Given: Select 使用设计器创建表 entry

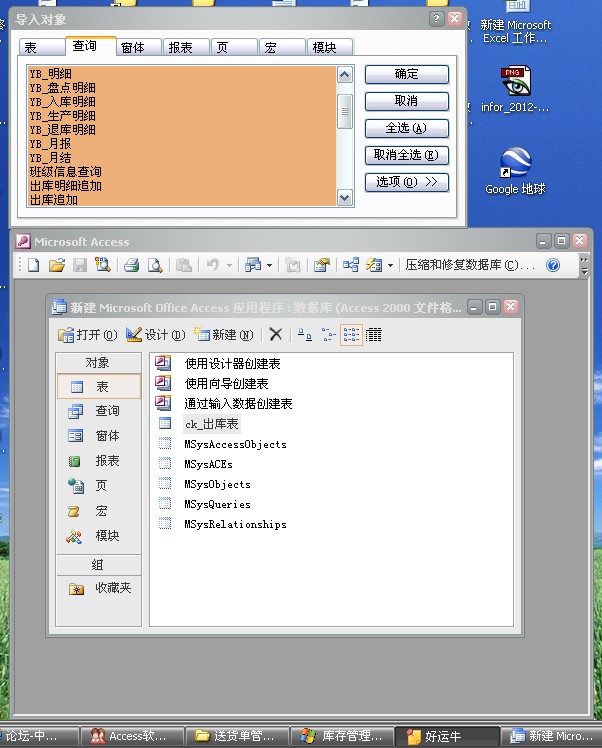Looking at the screenshot, I should click(x=232, y=364).
